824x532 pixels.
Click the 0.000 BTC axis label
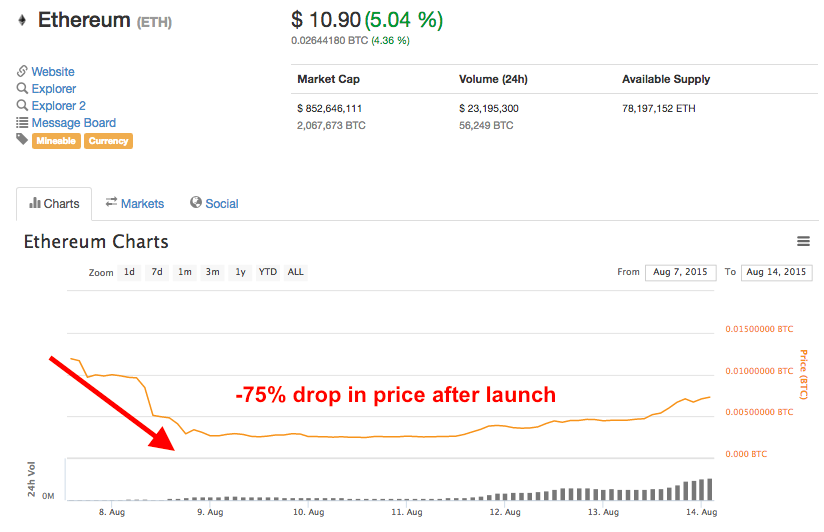(x=746, y=454)
